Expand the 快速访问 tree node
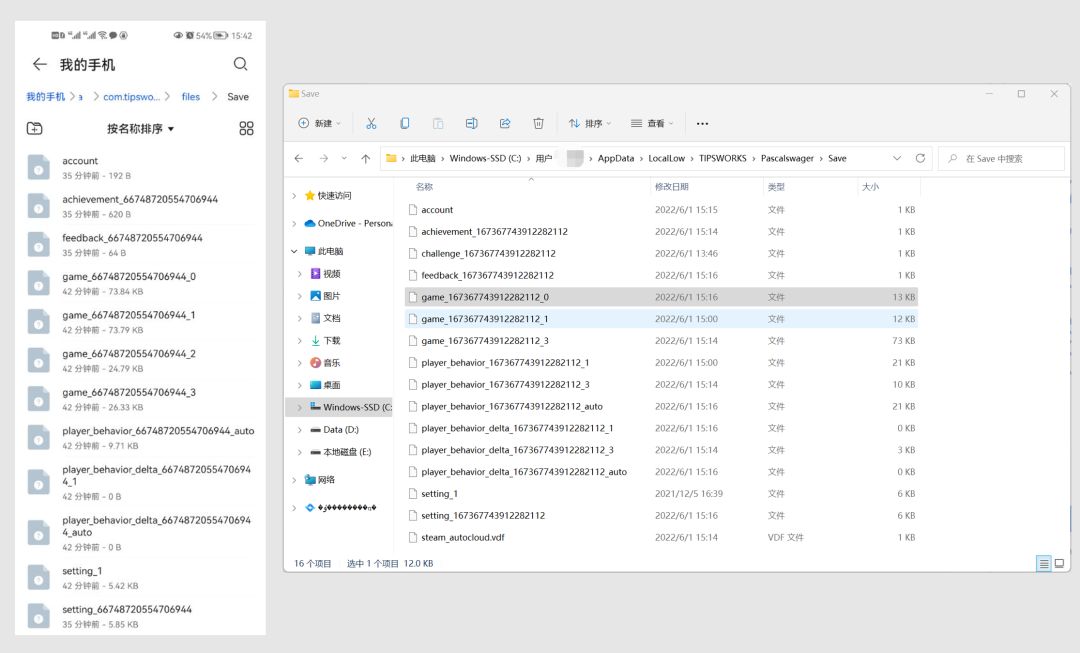Viewport: 1080px width, 653px height. click(294, 196)
